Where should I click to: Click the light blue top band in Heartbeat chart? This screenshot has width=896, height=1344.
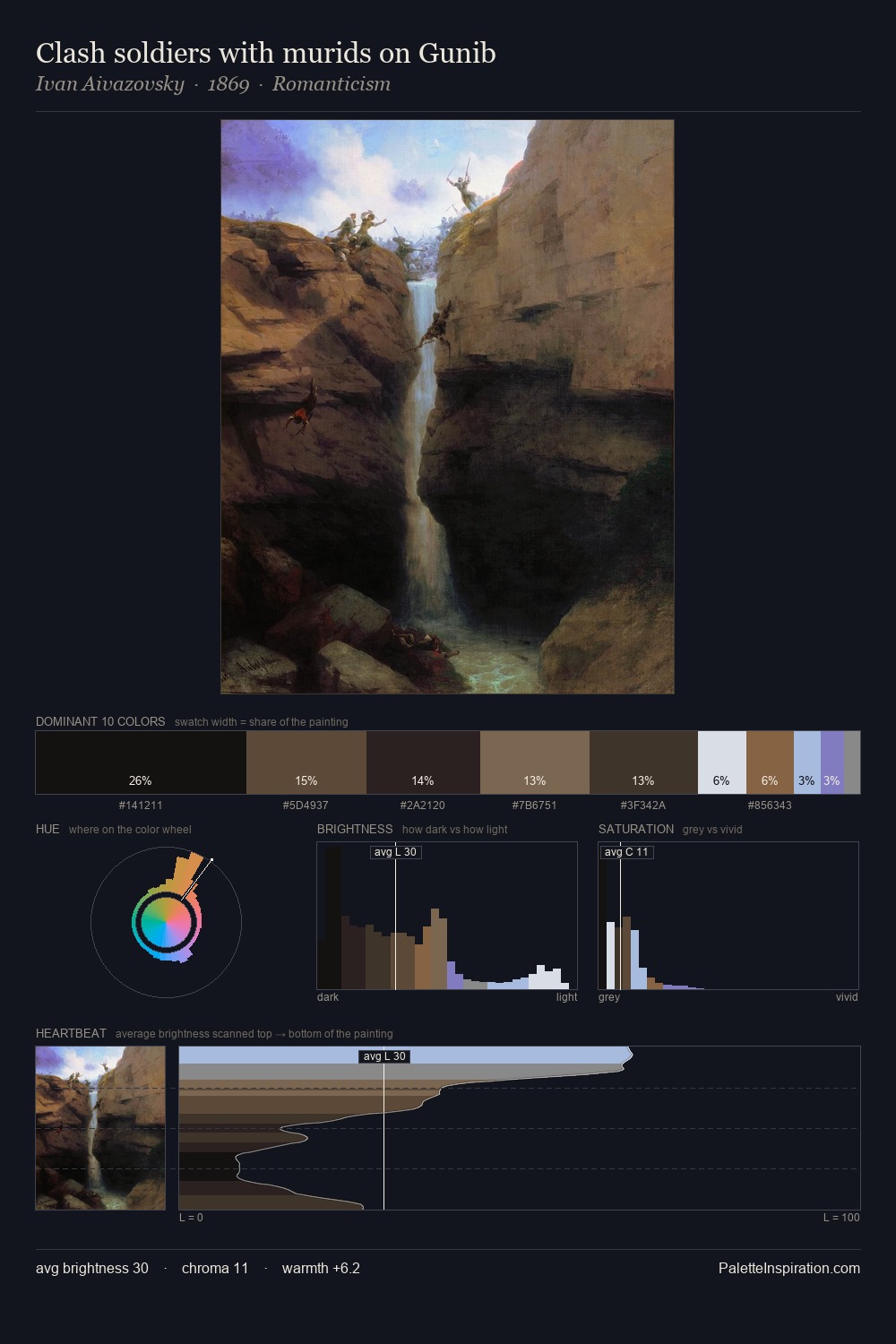(x=405, y=1055)
